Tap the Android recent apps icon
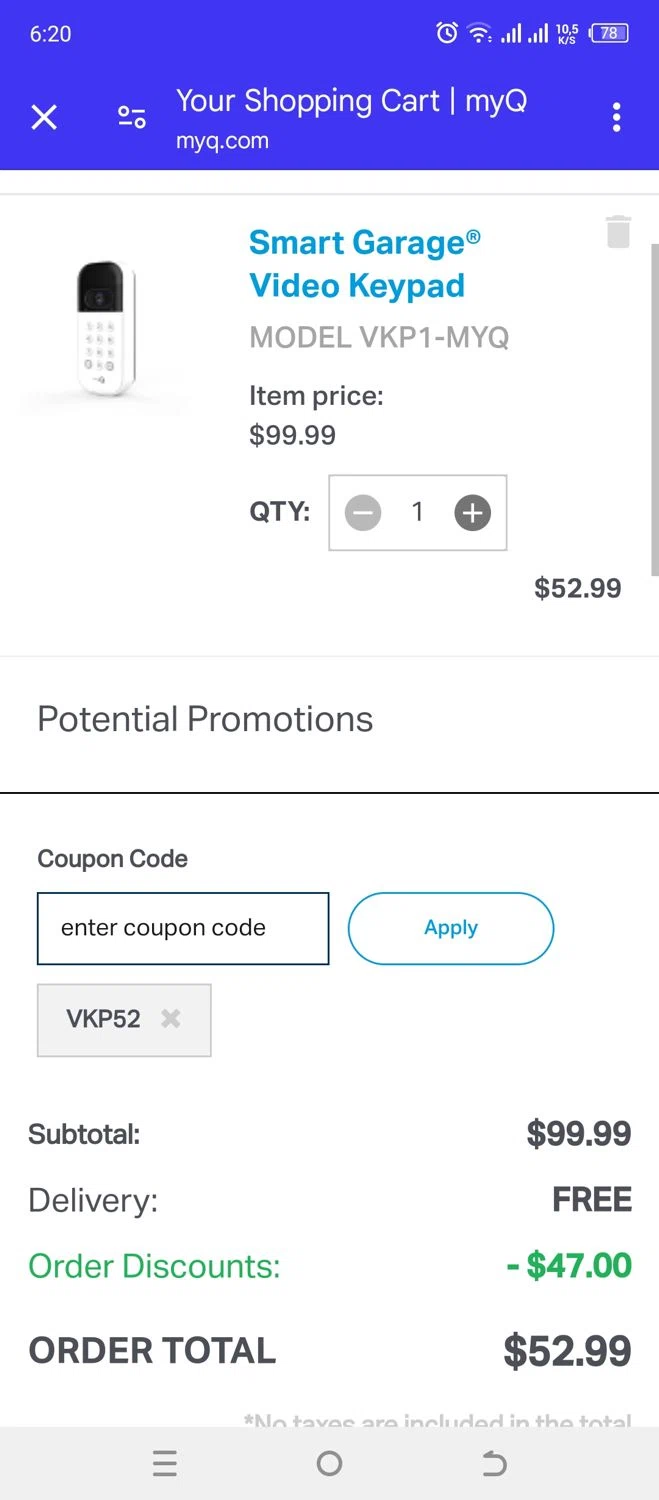 tap(165, 1464)
